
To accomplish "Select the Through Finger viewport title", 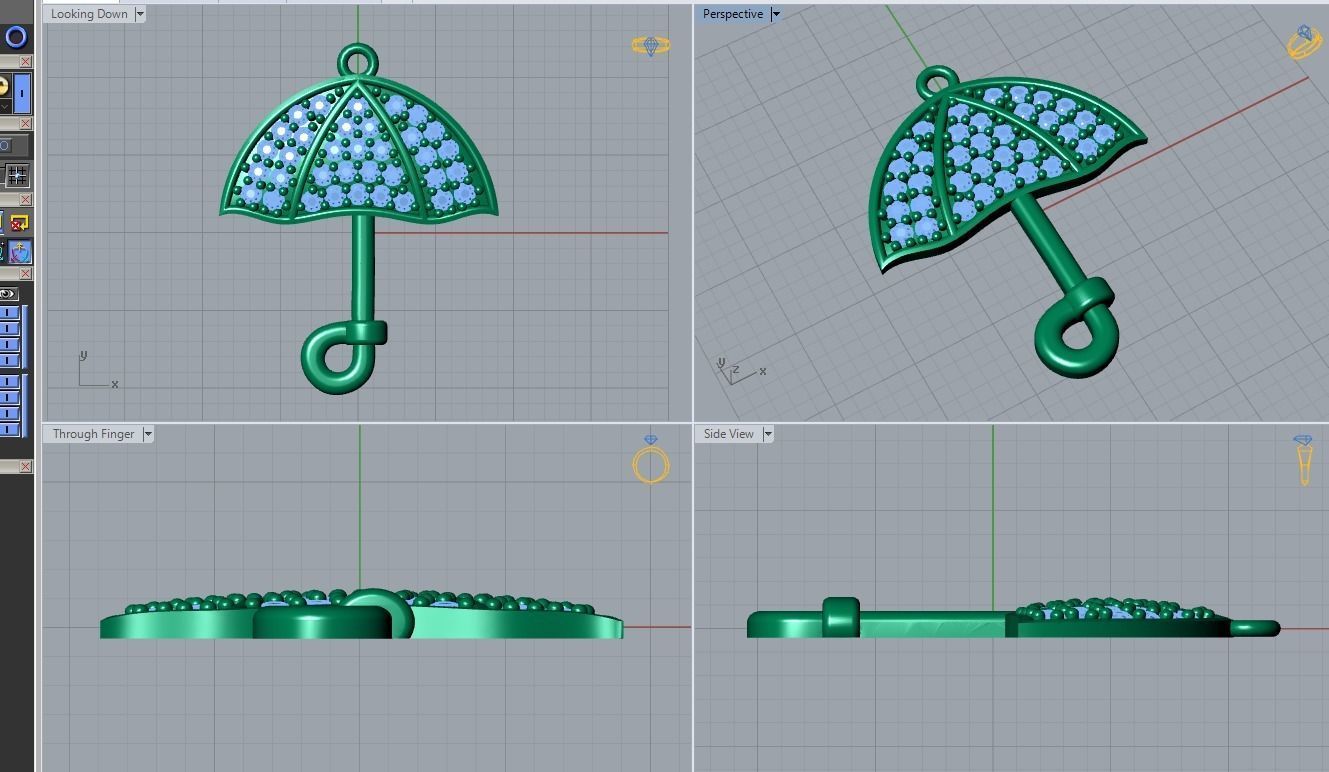I will coord(93,434).
